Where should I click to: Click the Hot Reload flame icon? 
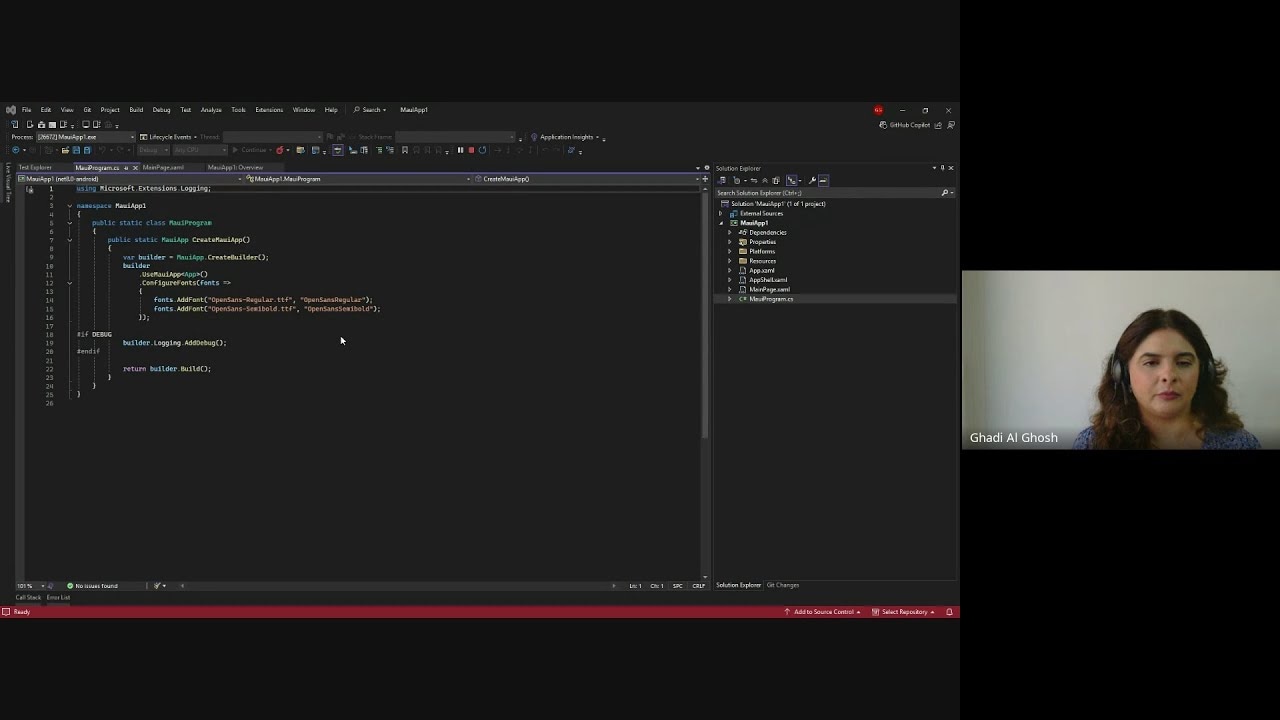tap(279, 150)
